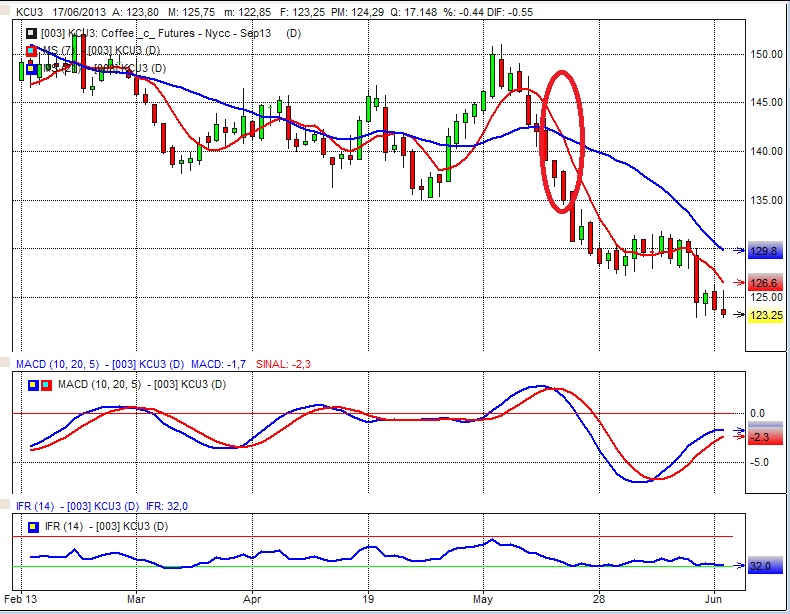Click the blue MACD legend square
This screenshot has height=614, width=790.
tap(33, 385)
